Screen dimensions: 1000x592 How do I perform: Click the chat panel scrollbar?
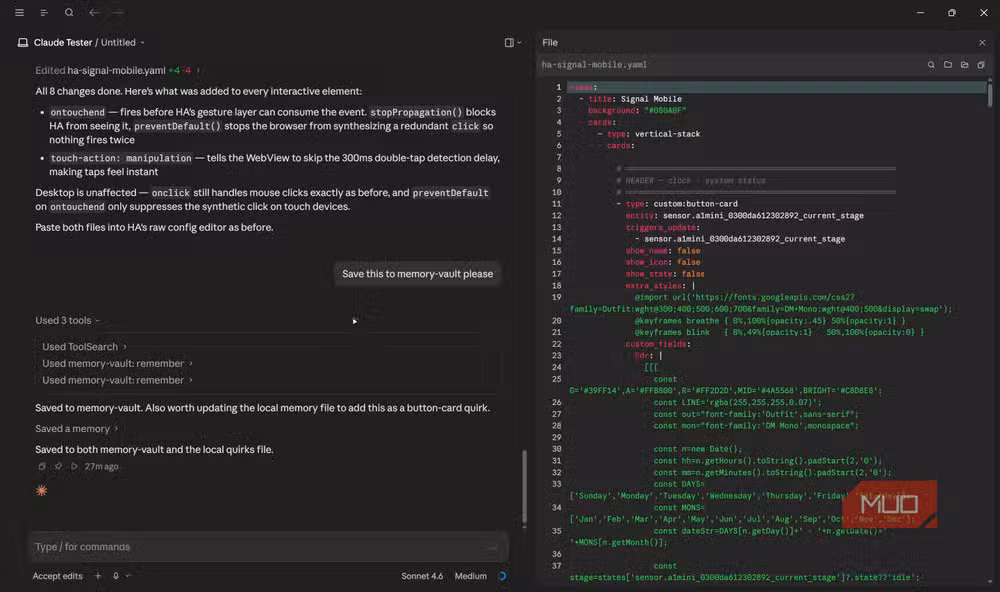pos(524,486)
